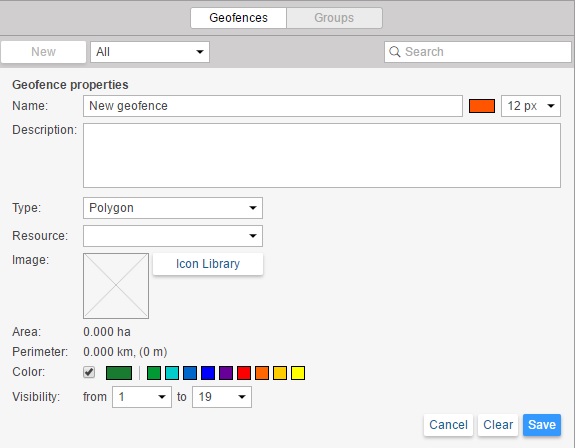Open the Icon Library
This screenshot has height=448, width=576.
[208, 264]
